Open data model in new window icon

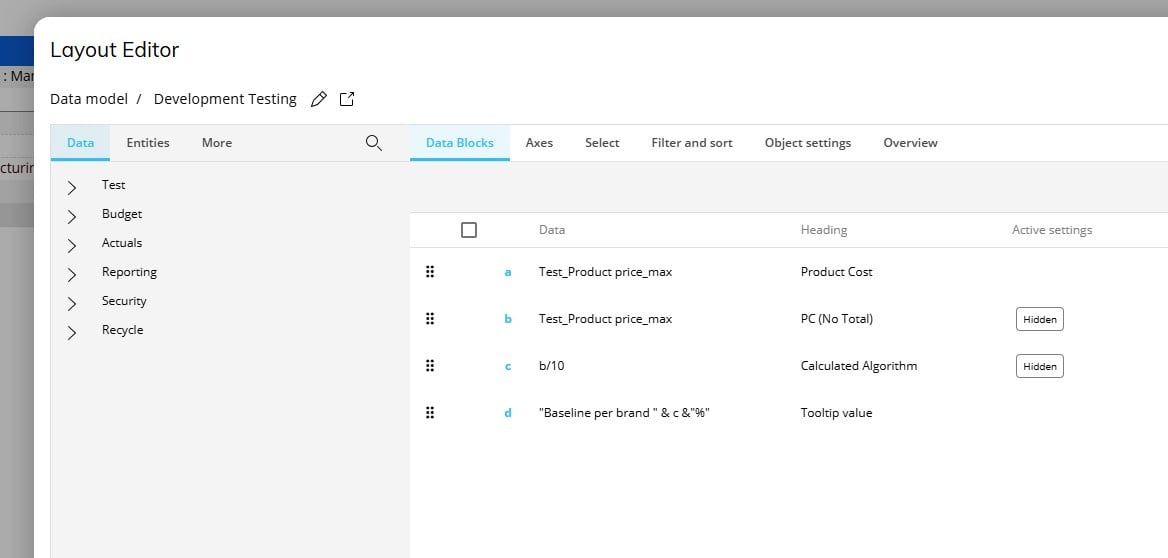(x=347, y=99)
